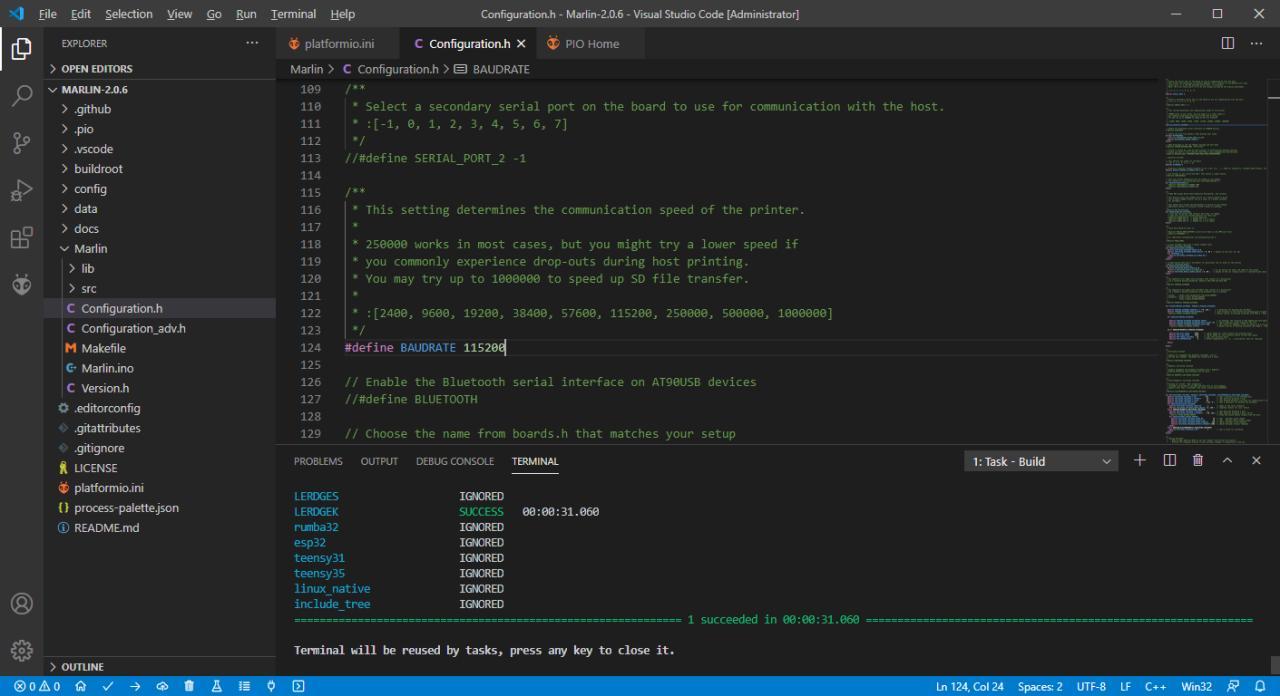Click PlatformIO Build checkmark in the status bar

(x=108, y=687)
